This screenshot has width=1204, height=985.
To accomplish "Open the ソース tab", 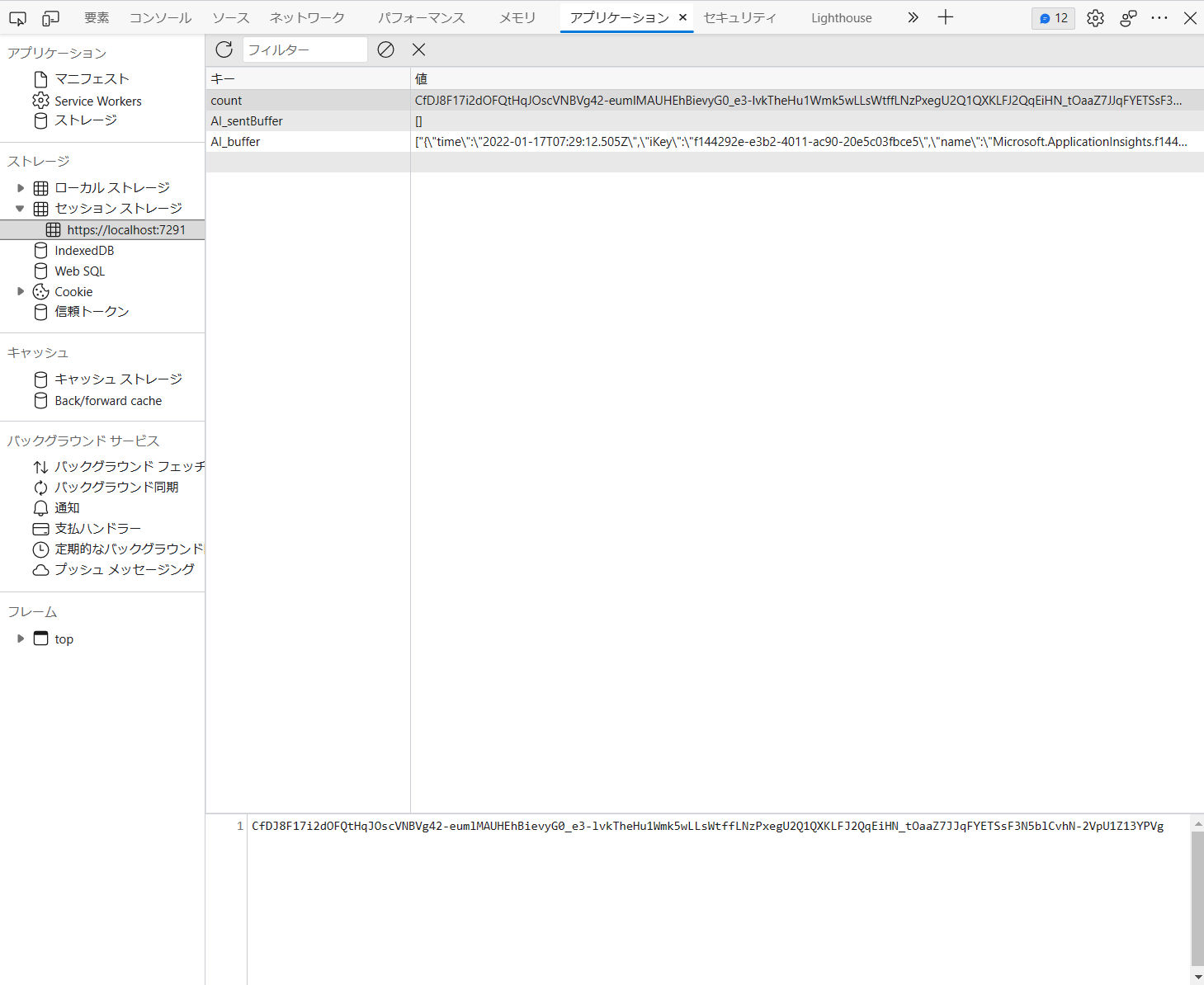I will click(230, 17).
